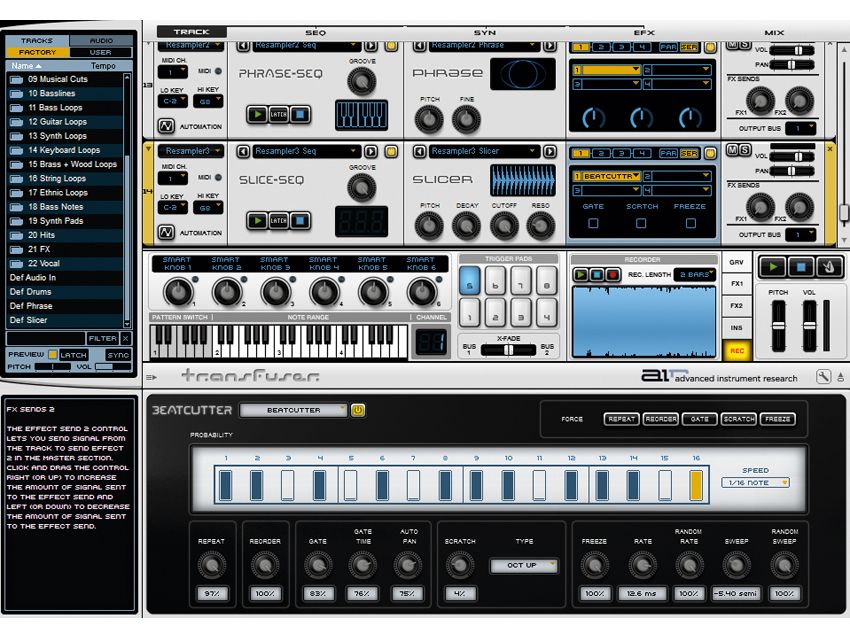This screenshot has height=638, width=850.
Task: Open the Speed 1/16 Note dropdown
Action: tap(755, 482)
